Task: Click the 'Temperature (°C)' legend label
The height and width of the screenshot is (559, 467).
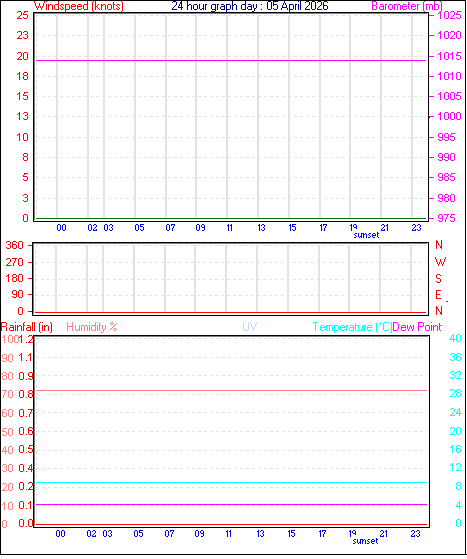Action: pyautogui.click(x=352, y=327)
